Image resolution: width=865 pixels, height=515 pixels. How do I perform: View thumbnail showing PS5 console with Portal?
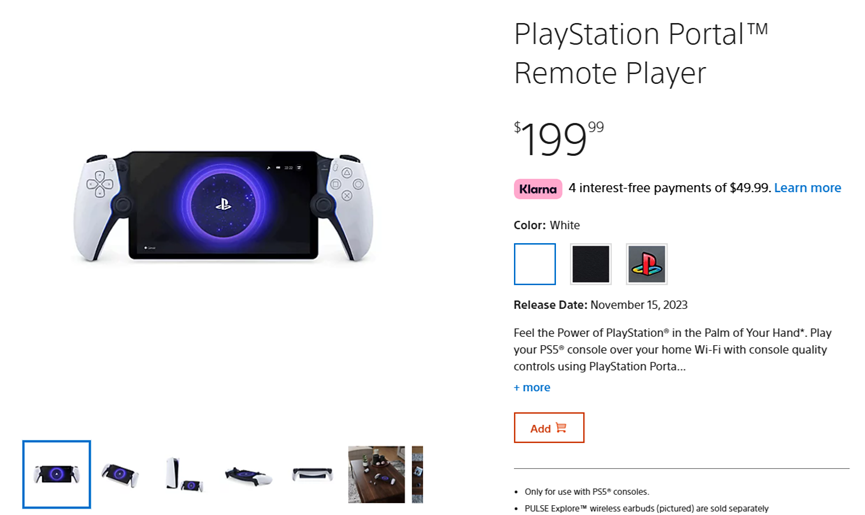click(x=184, y=474)
